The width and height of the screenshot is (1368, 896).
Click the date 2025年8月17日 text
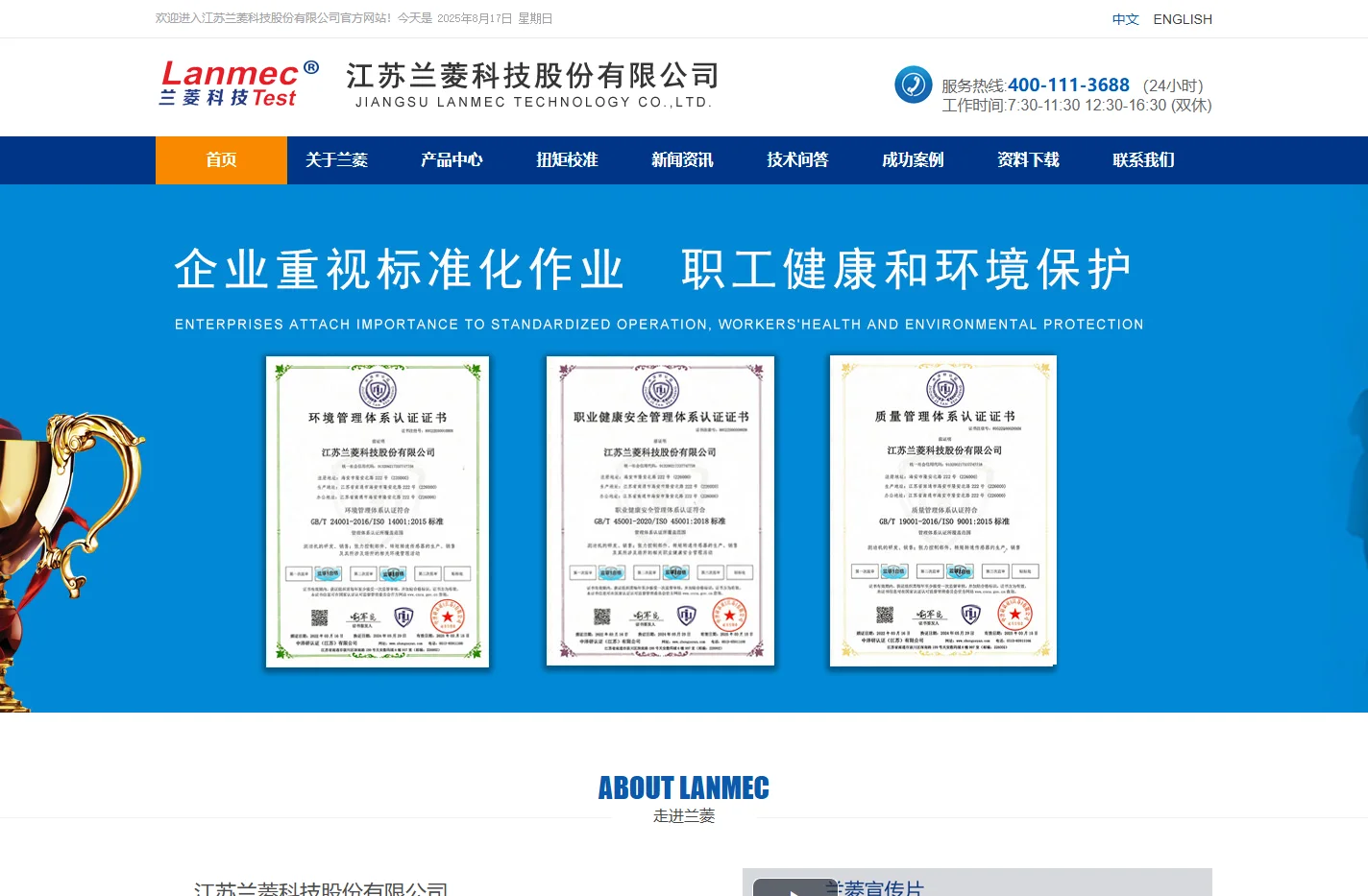475,18
